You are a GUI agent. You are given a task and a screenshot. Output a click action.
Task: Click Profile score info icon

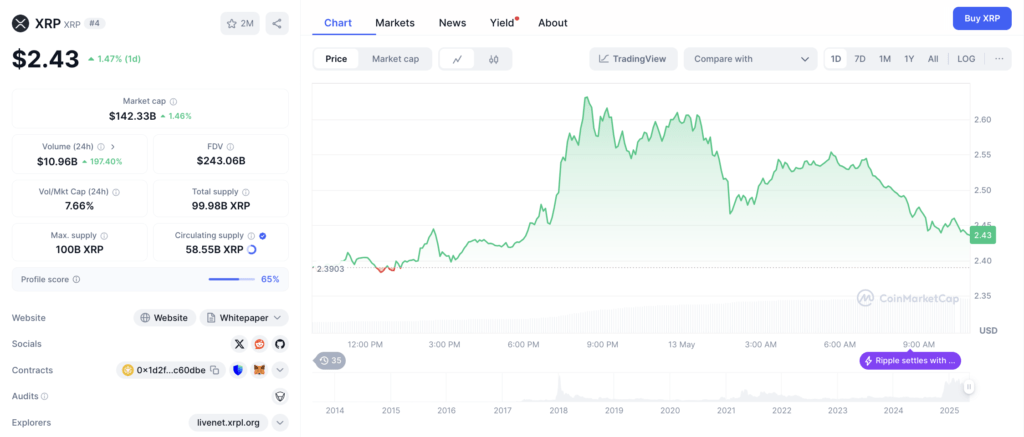pos(76,279)
